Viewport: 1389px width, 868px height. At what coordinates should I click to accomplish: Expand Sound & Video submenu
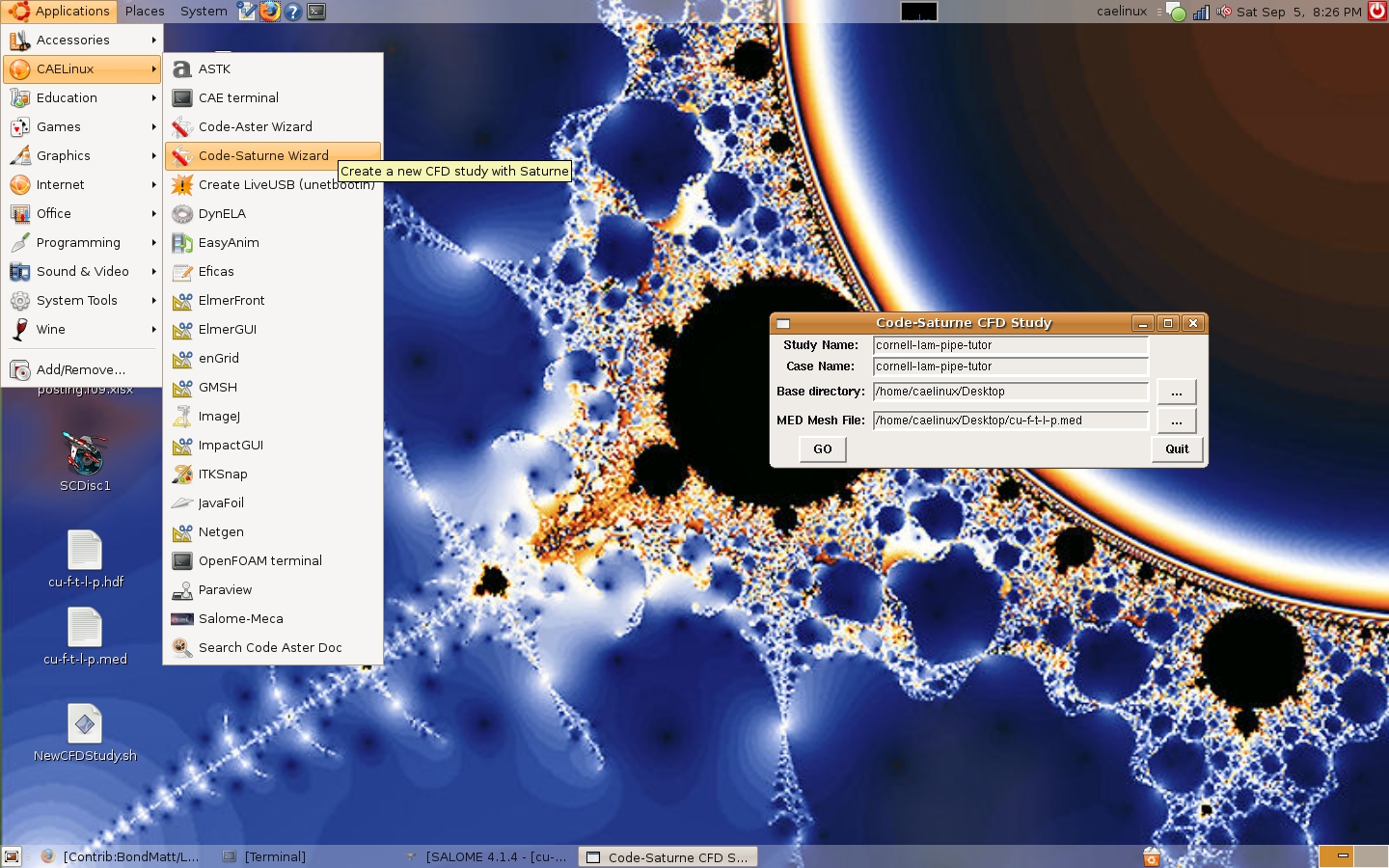pyautogui.click(x=82, y=271)
